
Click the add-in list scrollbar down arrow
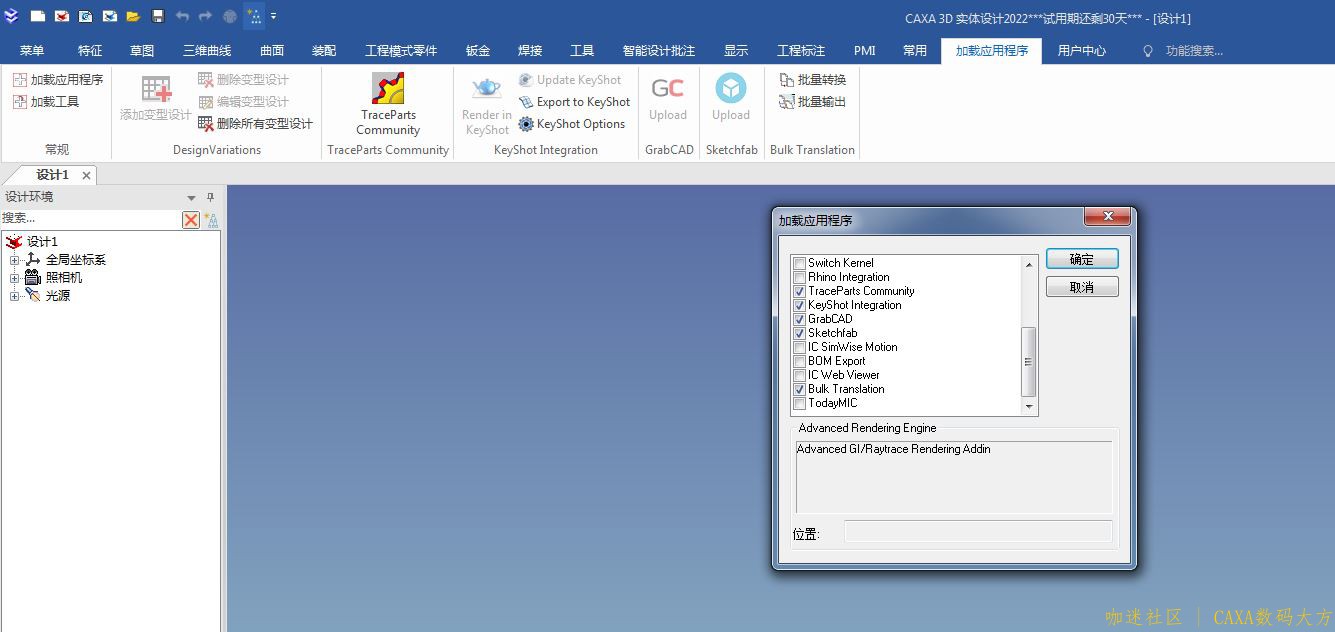pos(1029,407)
